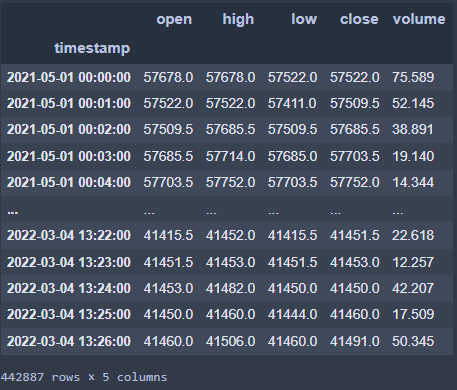Click open value 41453.0
The height and width of the screenshot is (390, 457).
coord(168,288)
